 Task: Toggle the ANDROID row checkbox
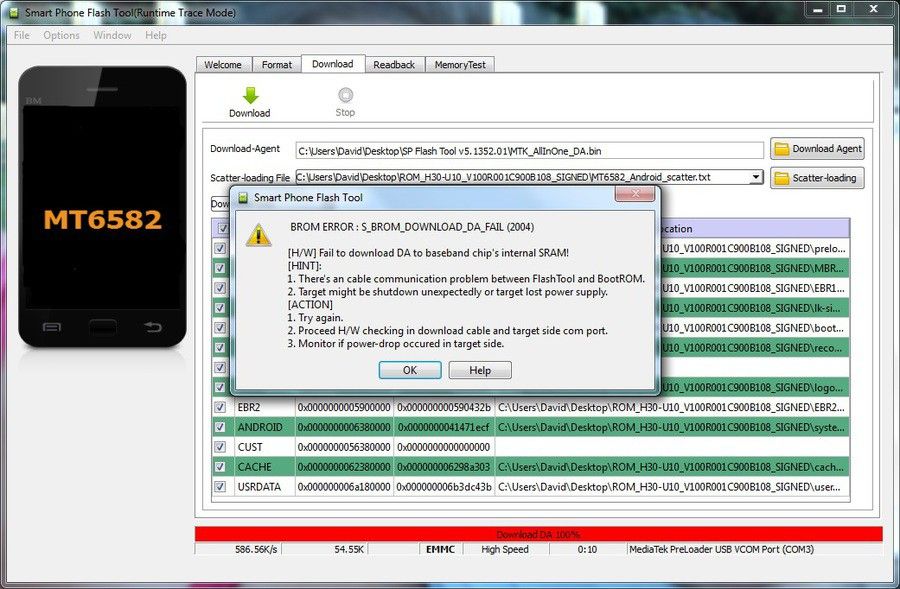(220, 427)
